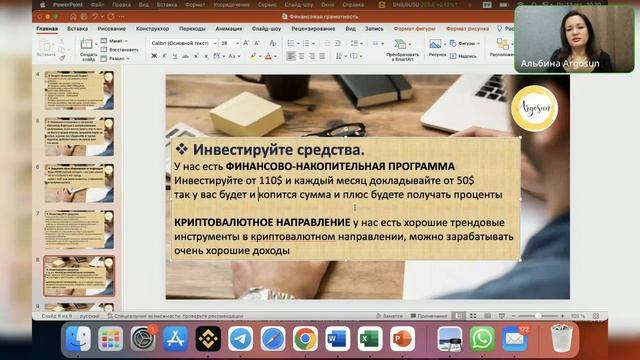640x360 pixels.
Task: Click the Underline (Ч) formatting icon
Action: click(175, 56)
